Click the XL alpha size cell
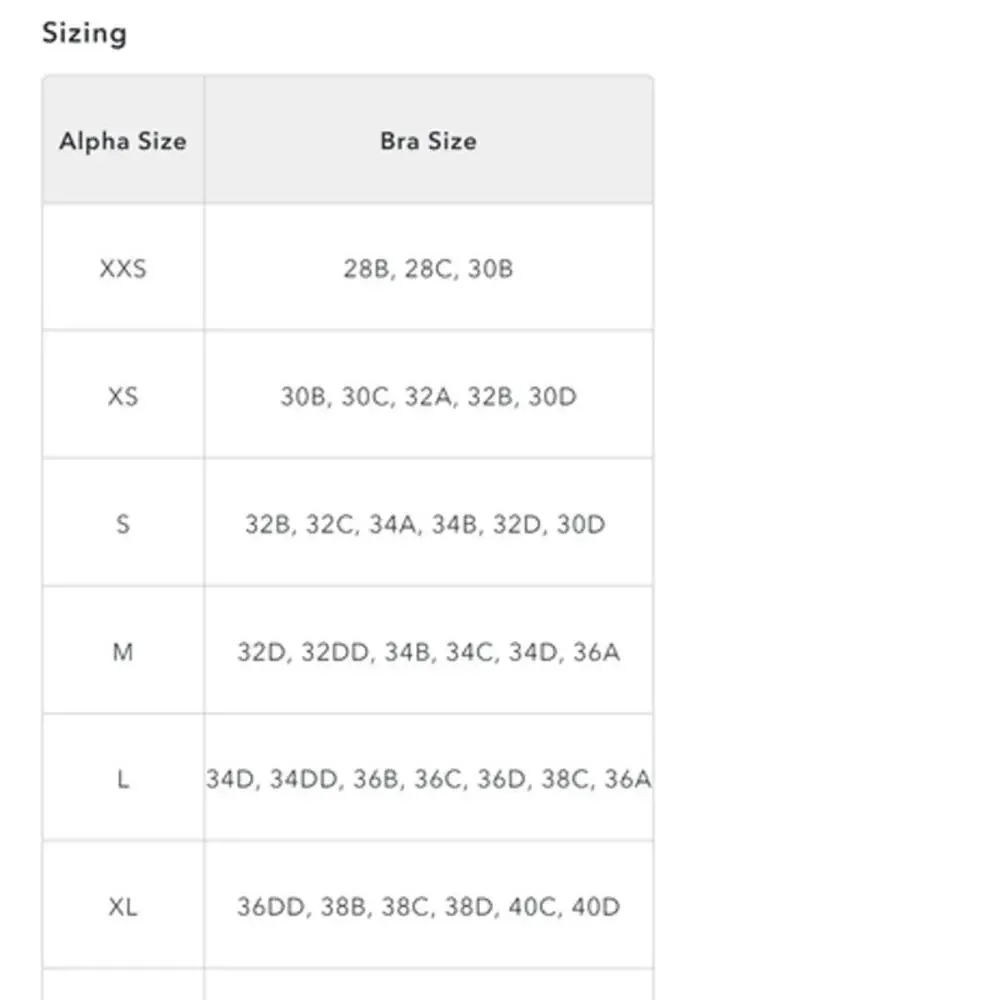1000x1000 pixels. [123, 906]
